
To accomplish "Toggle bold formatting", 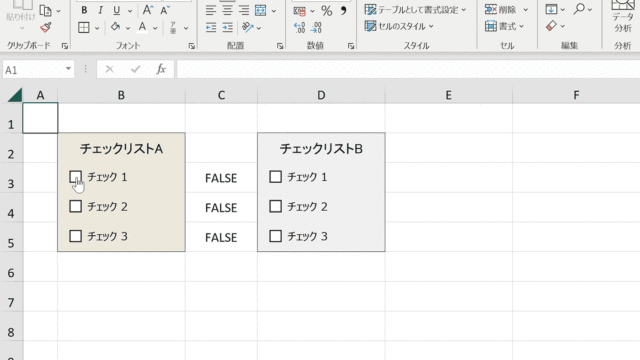I will [84, 10].
